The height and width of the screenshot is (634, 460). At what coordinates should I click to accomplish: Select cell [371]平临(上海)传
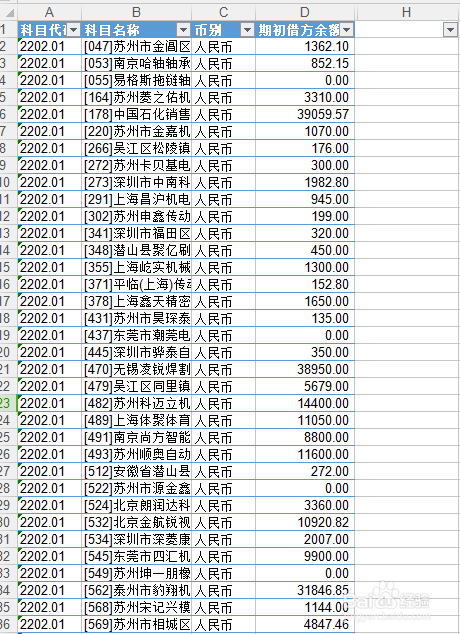coord(136,285)
